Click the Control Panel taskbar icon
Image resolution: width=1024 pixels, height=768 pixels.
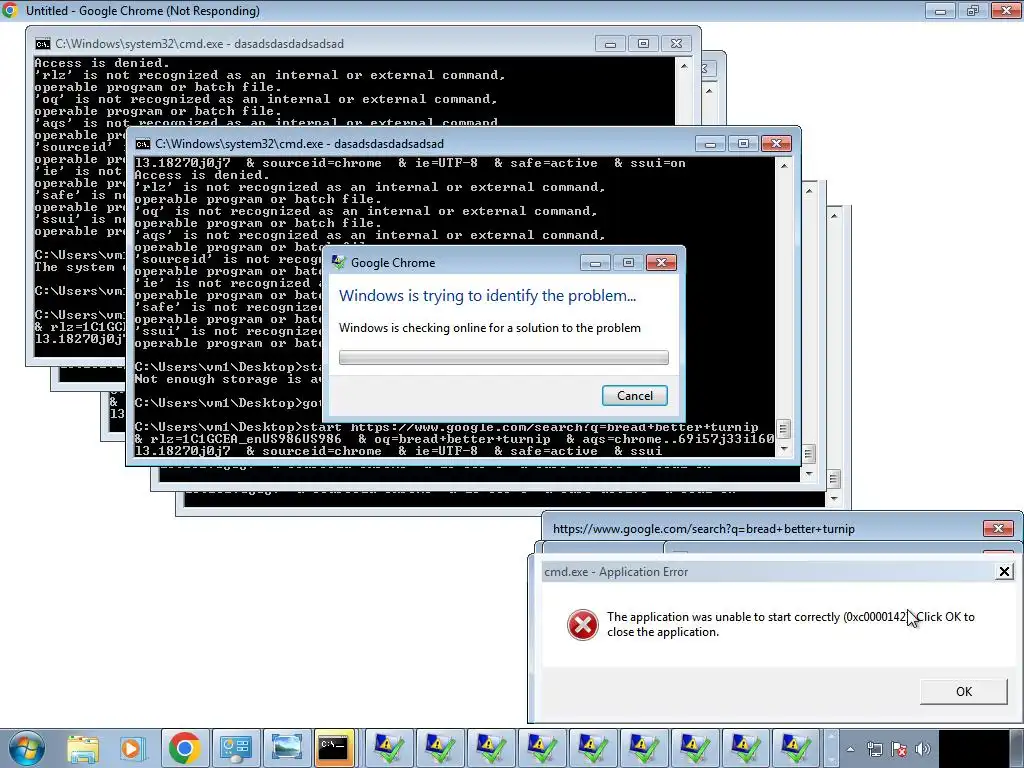(x=235, y=748)
